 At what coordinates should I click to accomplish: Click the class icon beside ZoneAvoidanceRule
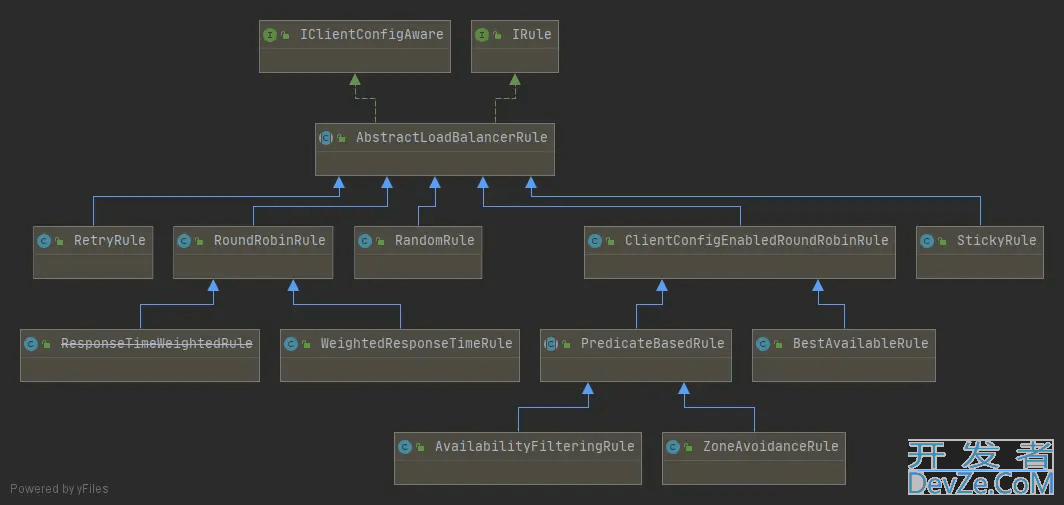point(673,447)
